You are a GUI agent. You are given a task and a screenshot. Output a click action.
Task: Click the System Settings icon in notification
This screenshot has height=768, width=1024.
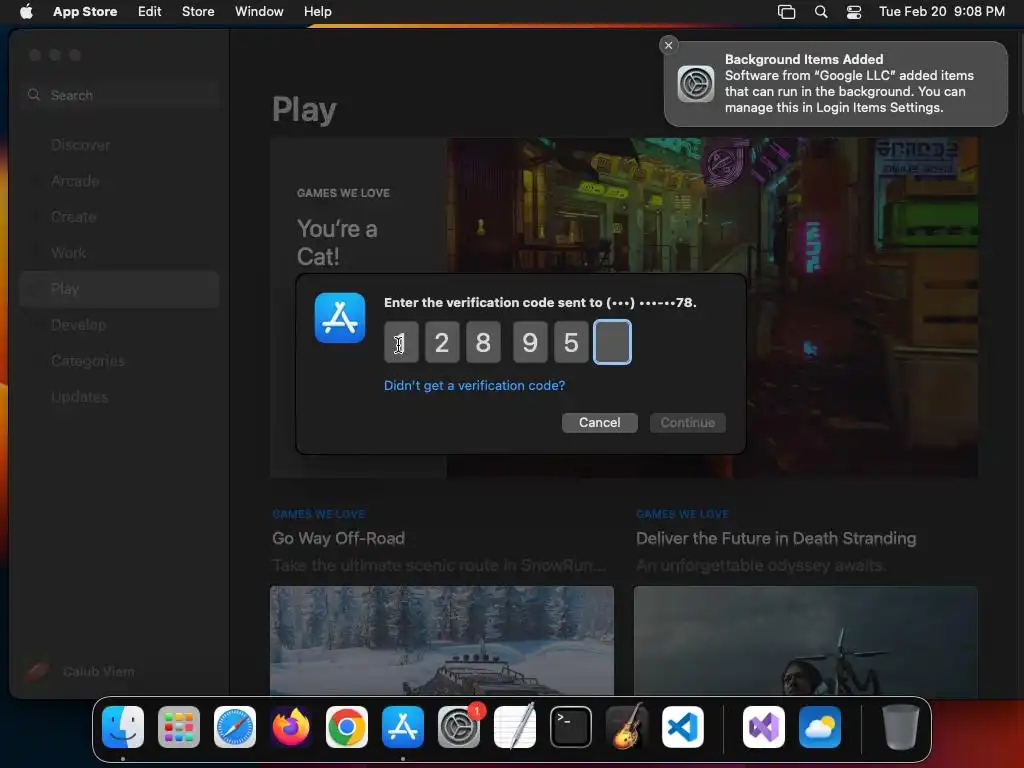pyautogui.click(x=696, y=84)
